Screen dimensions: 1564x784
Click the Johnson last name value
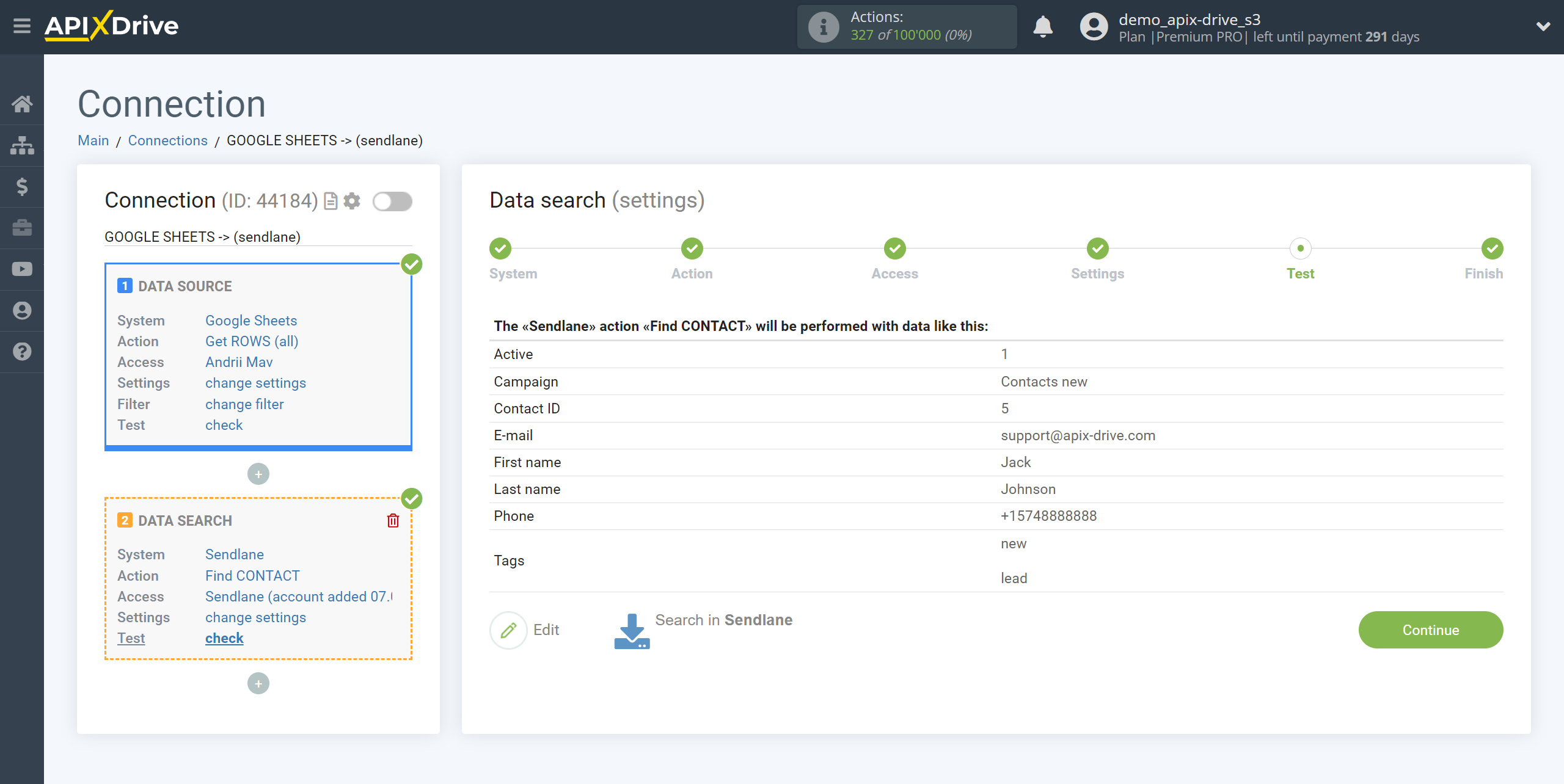1028,489
